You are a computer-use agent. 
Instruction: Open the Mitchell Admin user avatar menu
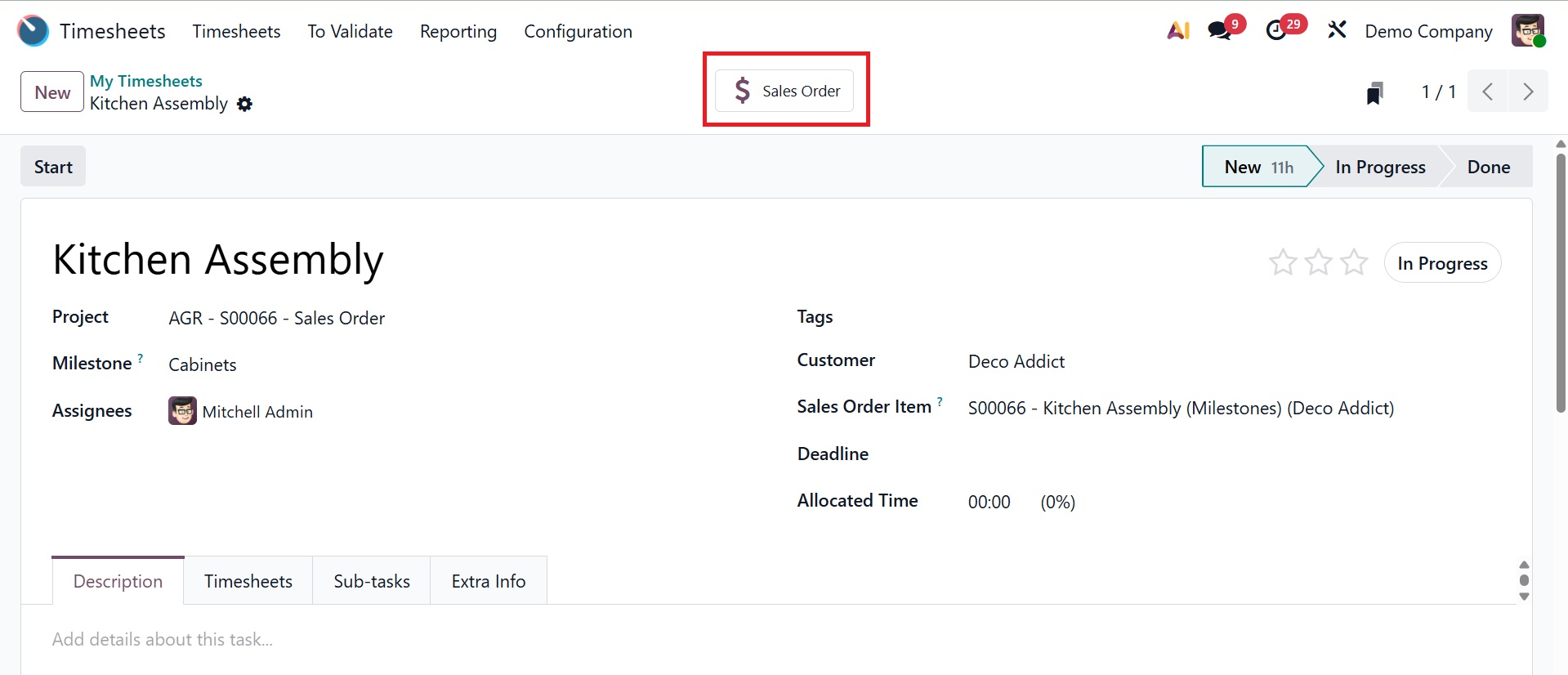(x=1527, y=31)
